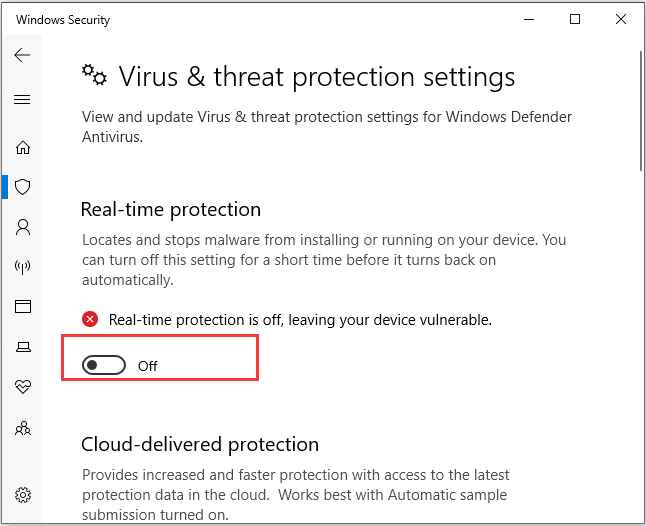Open Device security laptop icon
The image size is (646, 526).
[23, 347]
